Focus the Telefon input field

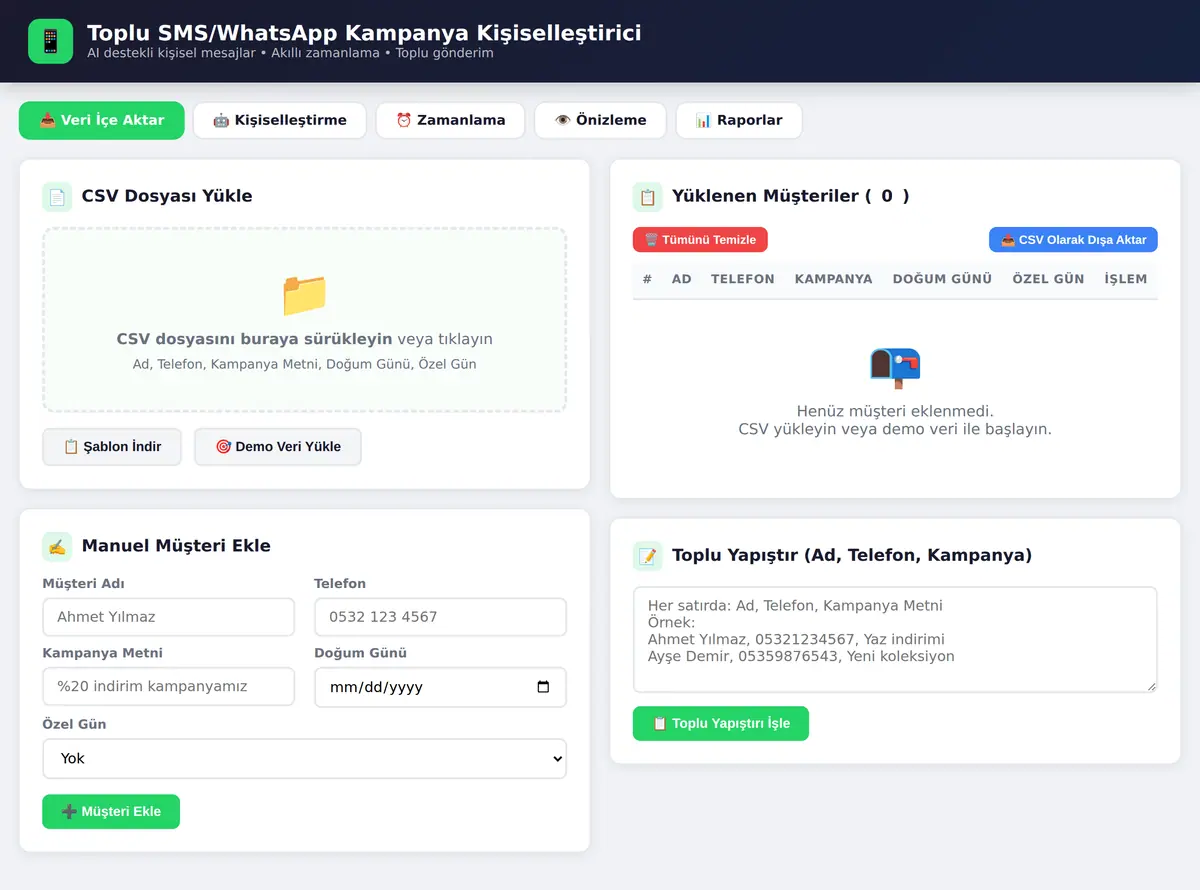pos(440,617)
